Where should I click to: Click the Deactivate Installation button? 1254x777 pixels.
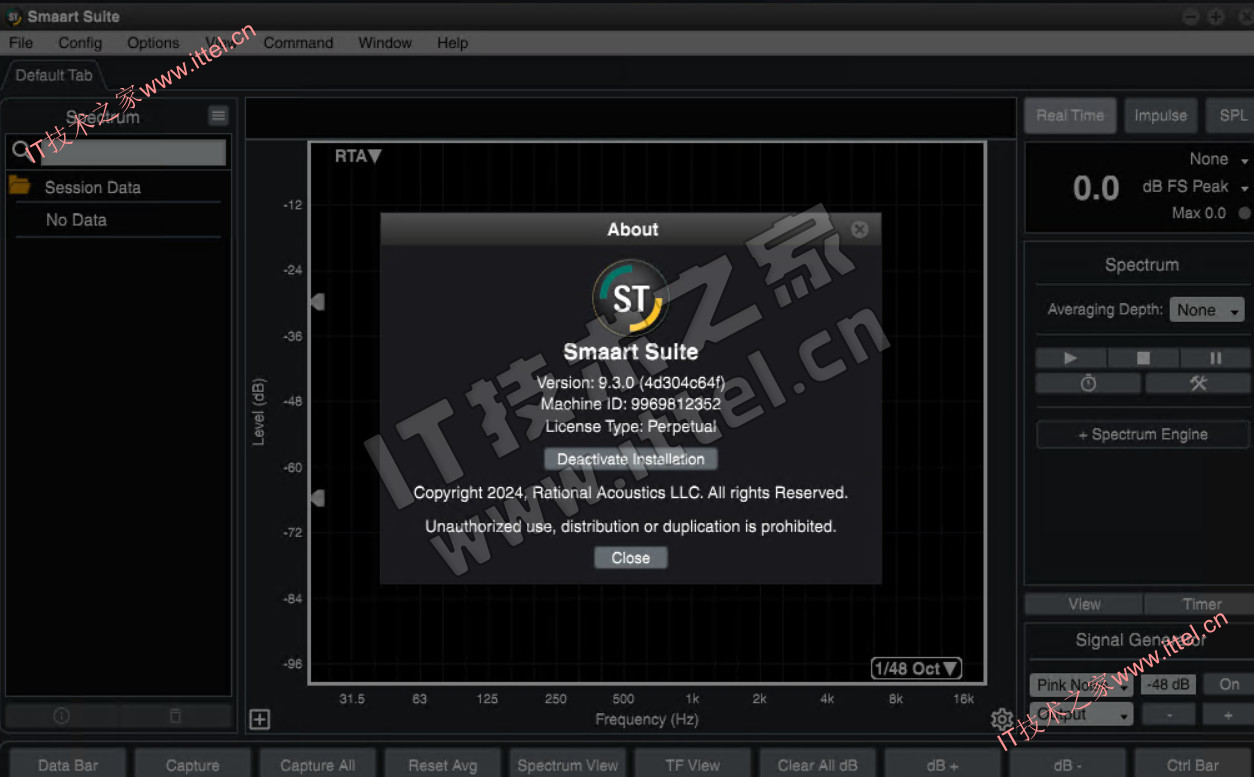tap(630, 460)
